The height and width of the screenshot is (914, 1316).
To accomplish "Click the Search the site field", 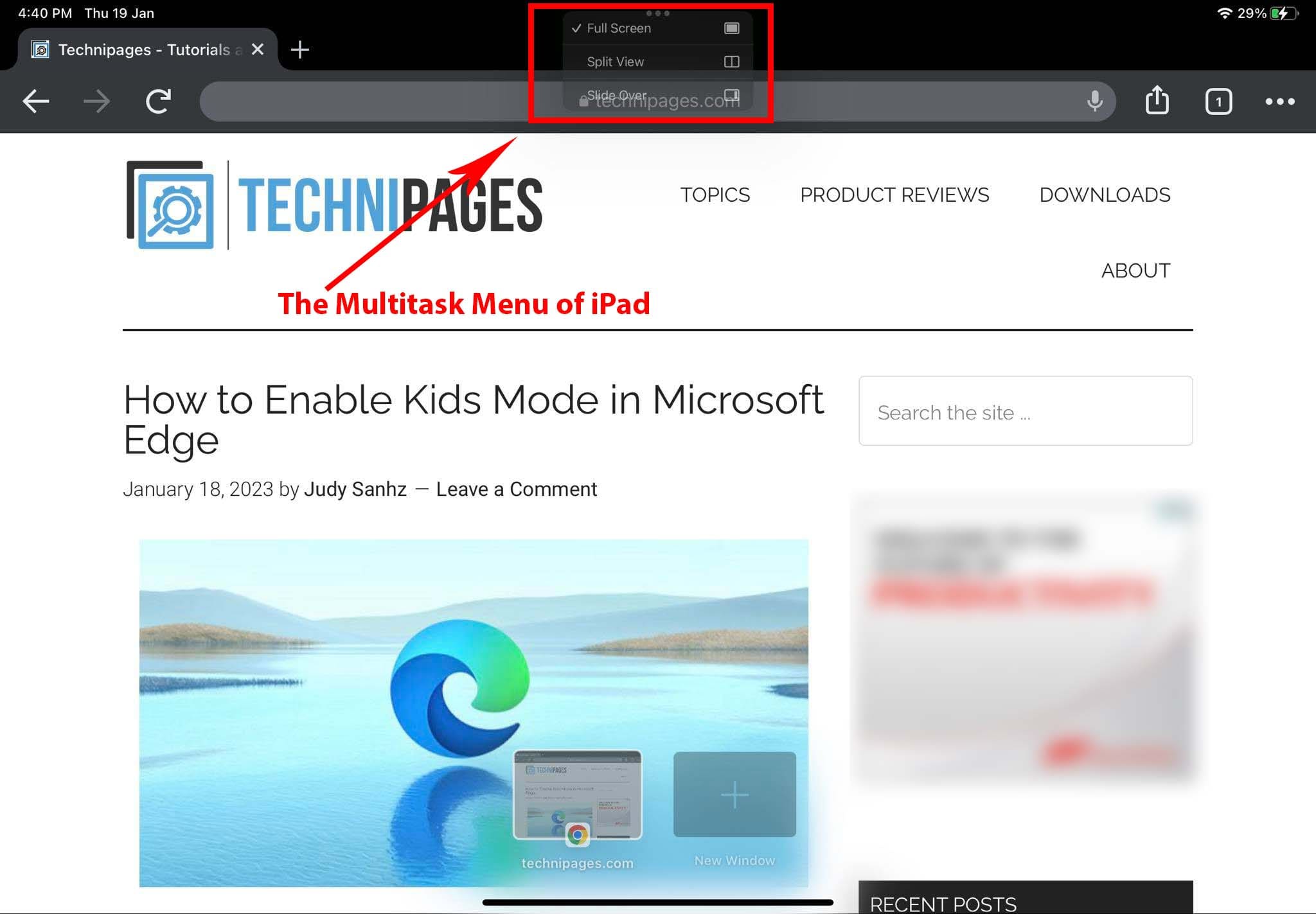I will pyautogui.click(x=1025, y=412).
